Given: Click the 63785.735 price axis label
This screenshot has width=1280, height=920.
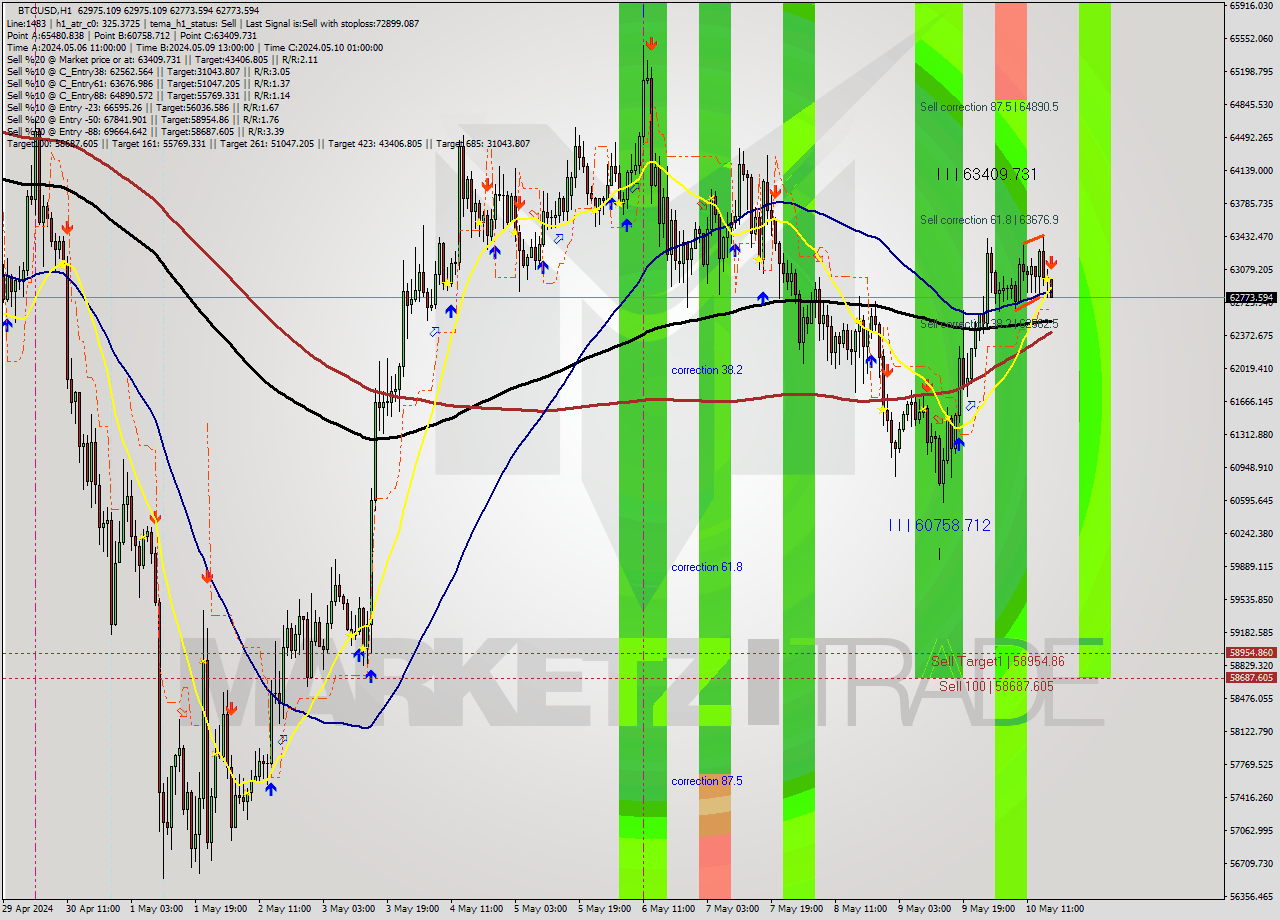Looking at the screenshot, I should point(1251,204).
